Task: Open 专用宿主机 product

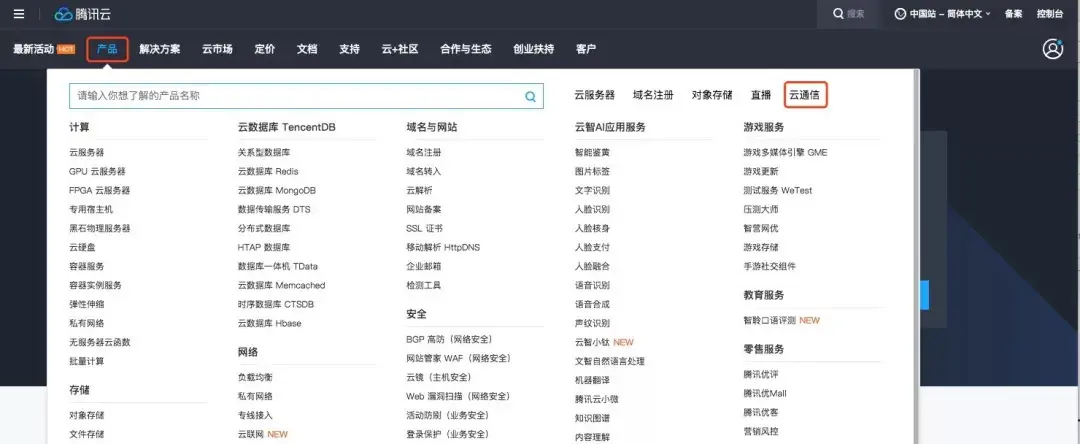Action: point(91,209)
